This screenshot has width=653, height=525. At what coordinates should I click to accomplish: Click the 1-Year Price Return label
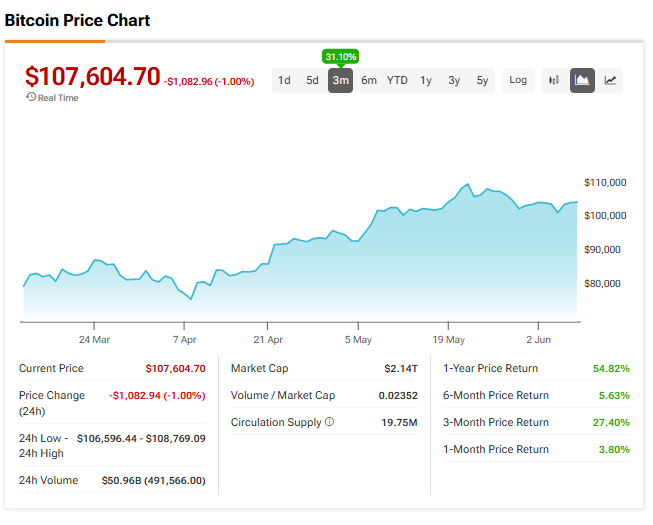click(x=491, y=368)
